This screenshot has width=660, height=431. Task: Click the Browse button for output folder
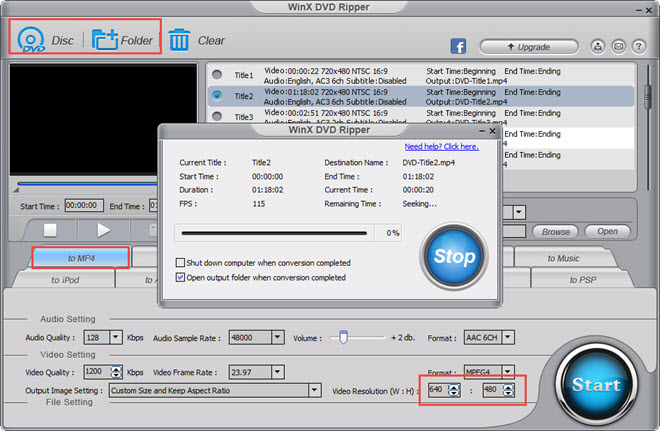[x=556, y=231]
